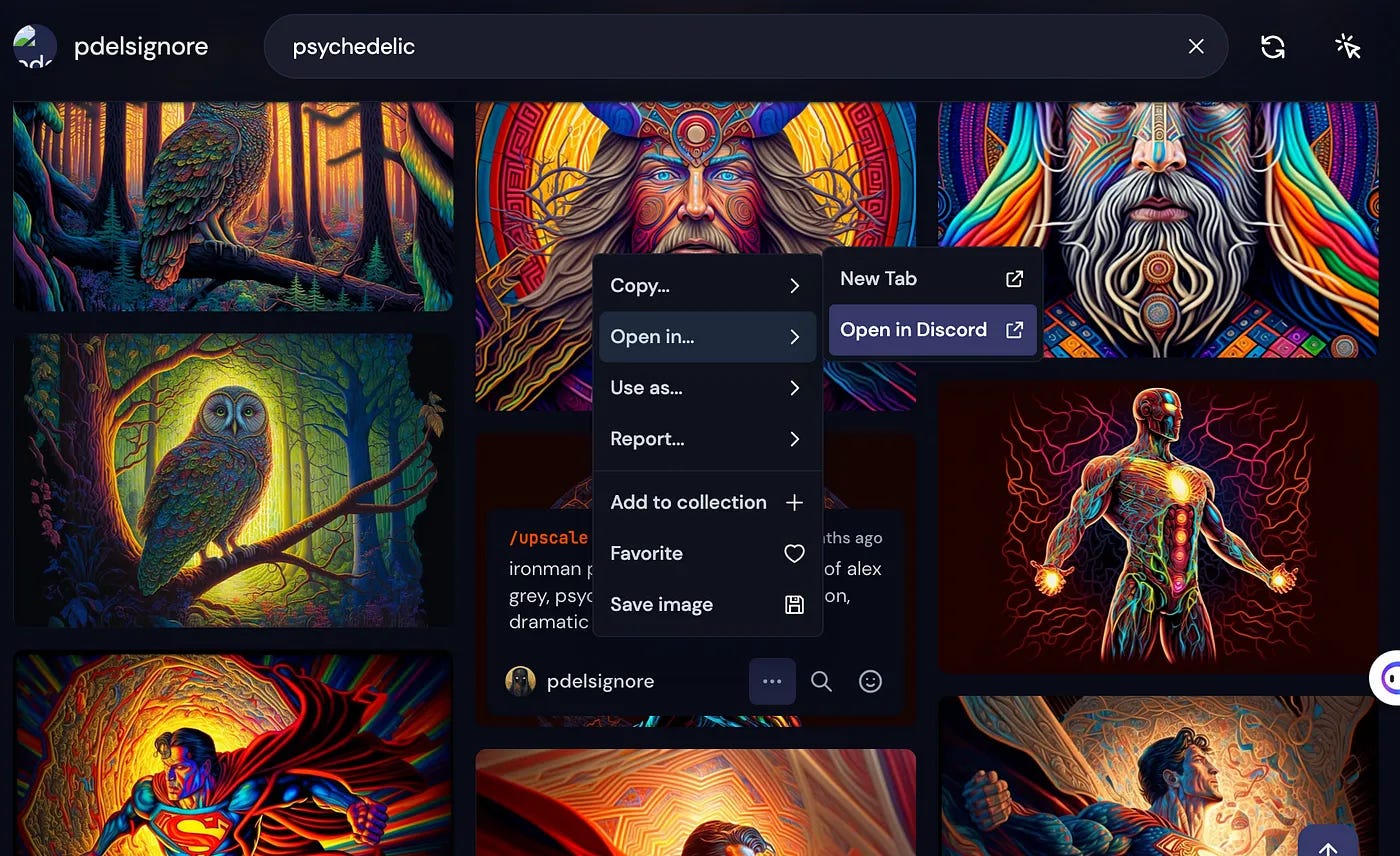Click the three-dots more options button
Screen dimensions: 1400x856
point(772,681)
